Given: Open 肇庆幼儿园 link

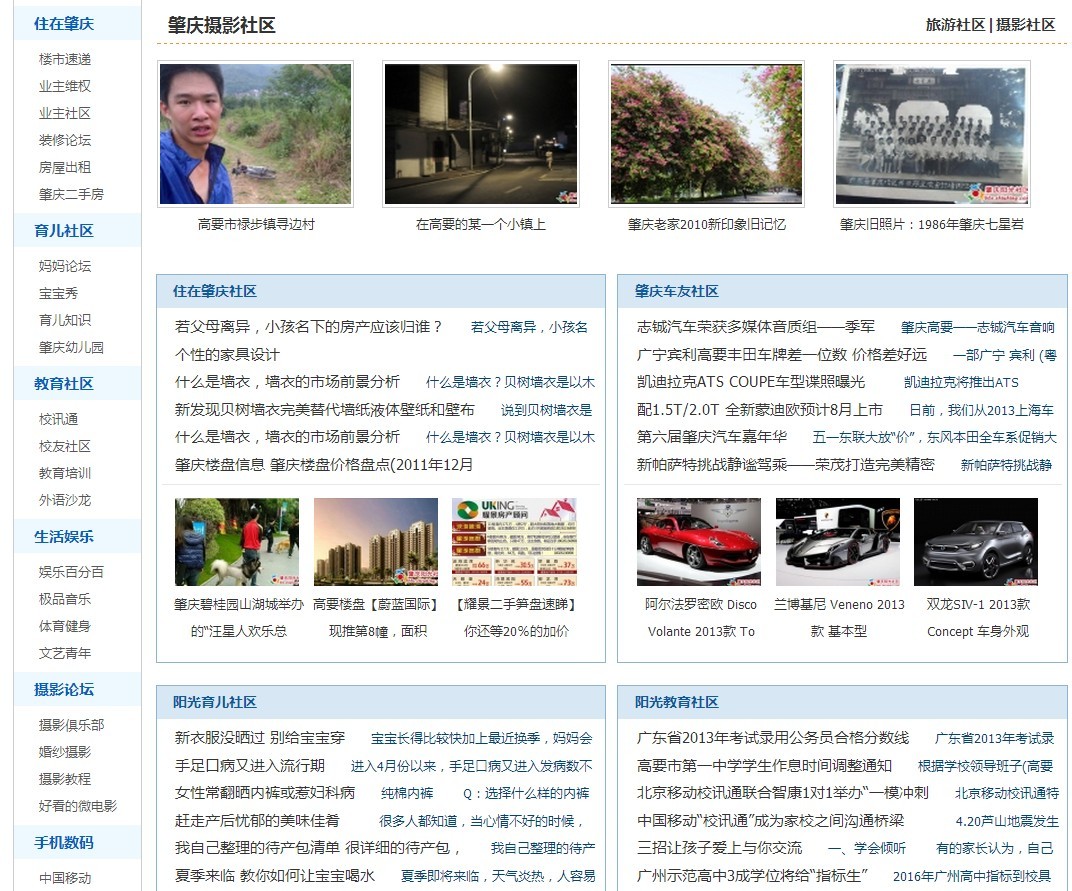Looking at the screenshot, I should (x=71, y=347).
